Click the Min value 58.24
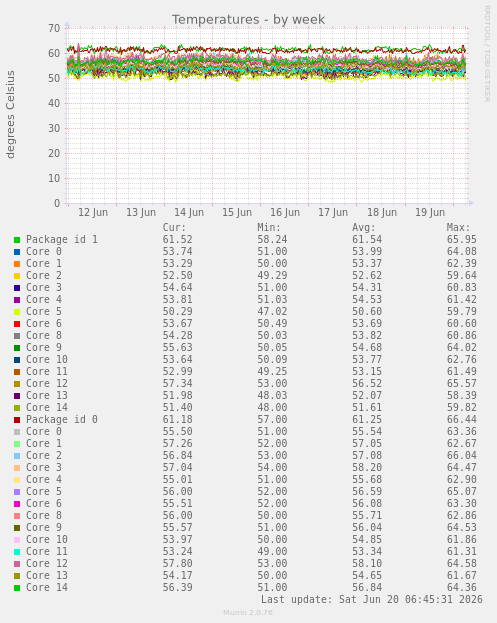This screenshot has width=497, height=623. pos(272,240)
